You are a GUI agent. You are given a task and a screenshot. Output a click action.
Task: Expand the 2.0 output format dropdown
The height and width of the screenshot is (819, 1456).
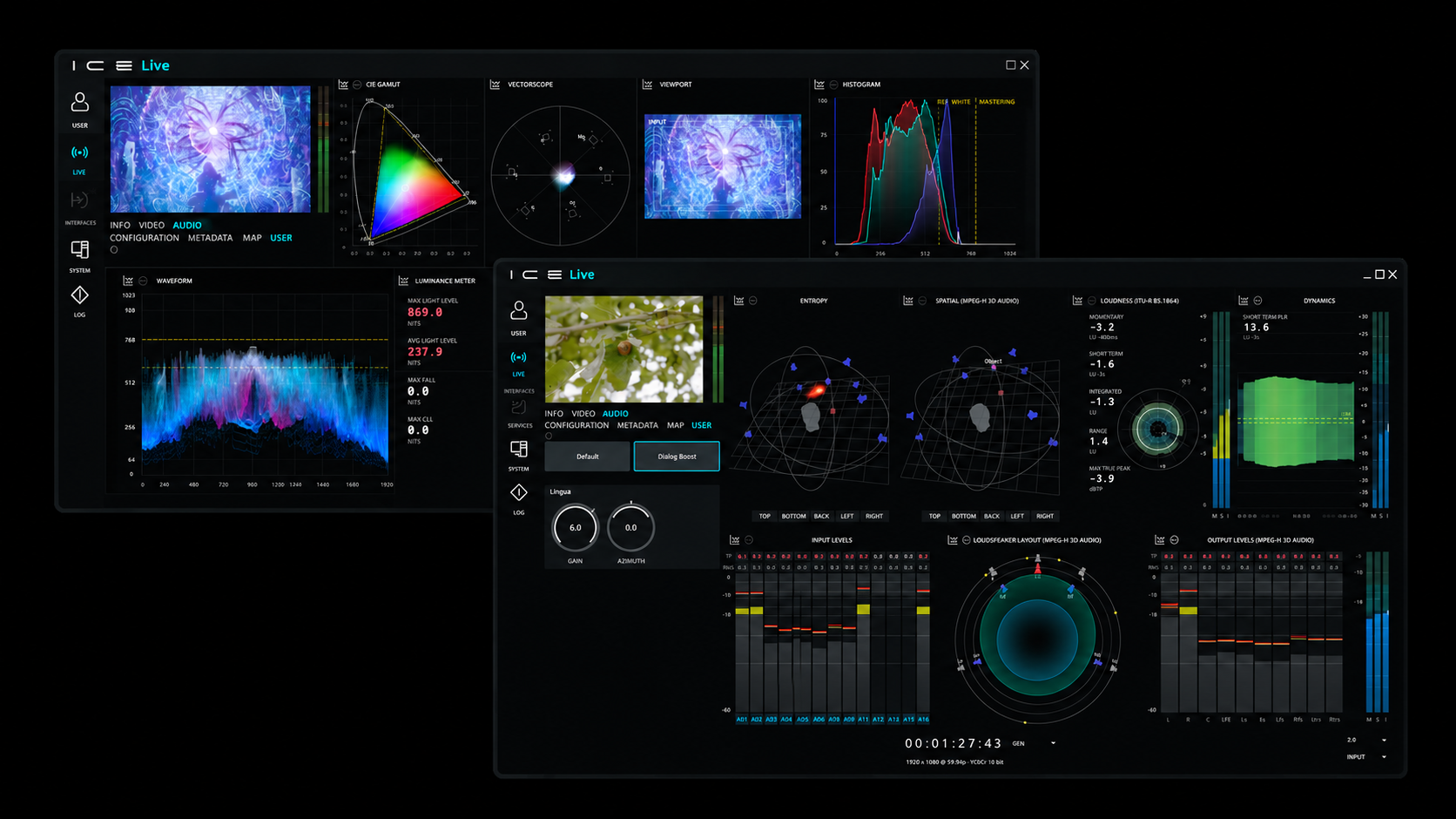(1384, 740)
